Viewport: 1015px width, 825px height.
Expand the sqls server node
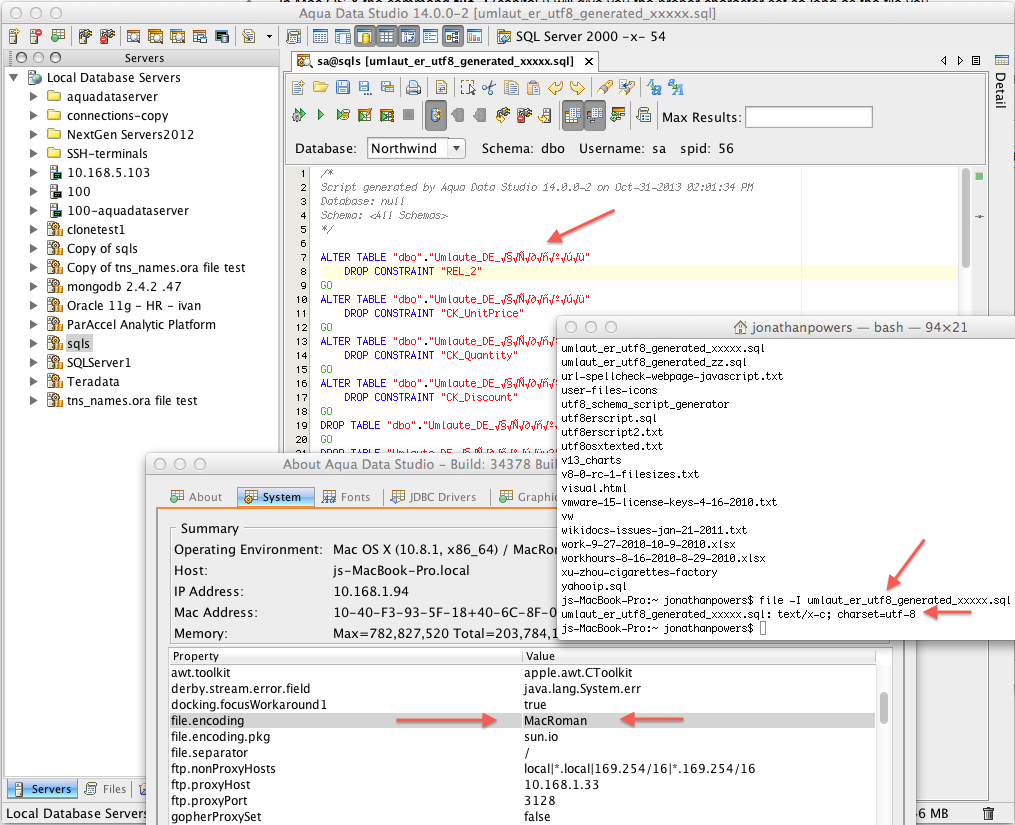tap(34, 343)
